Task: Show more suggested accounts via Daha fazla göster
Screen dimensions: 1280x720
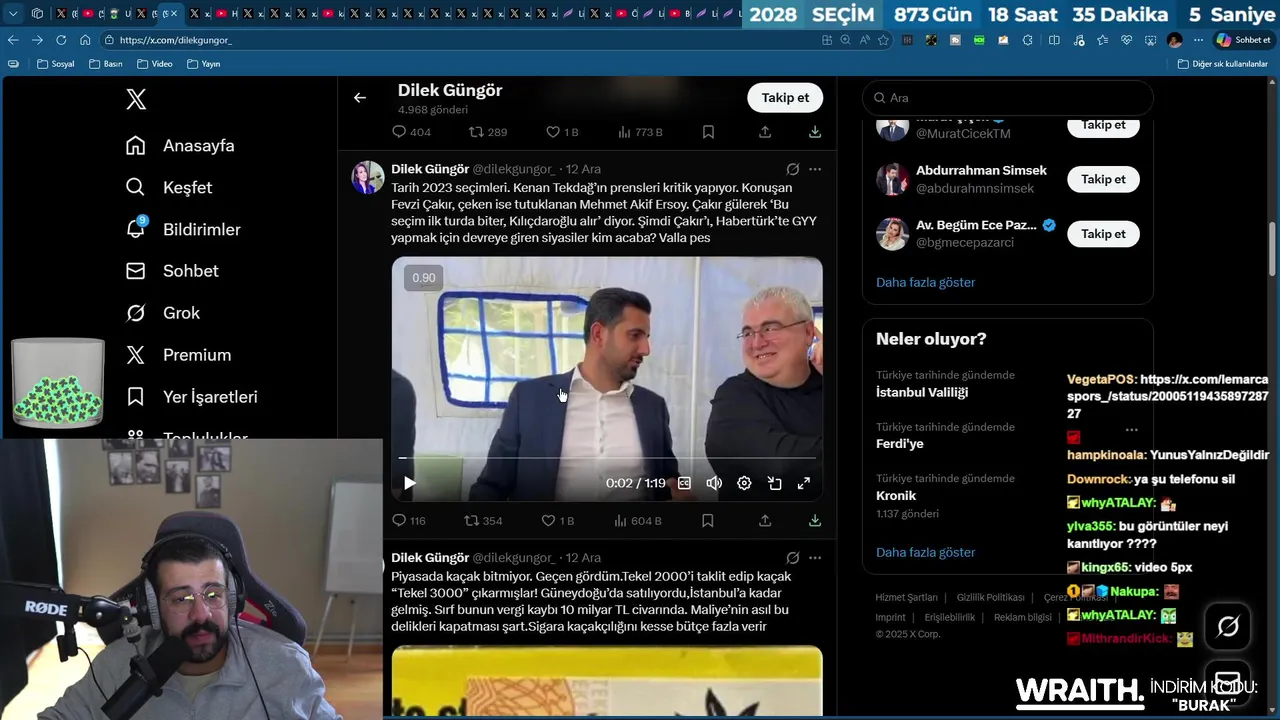Action: [x=925, y=282]
